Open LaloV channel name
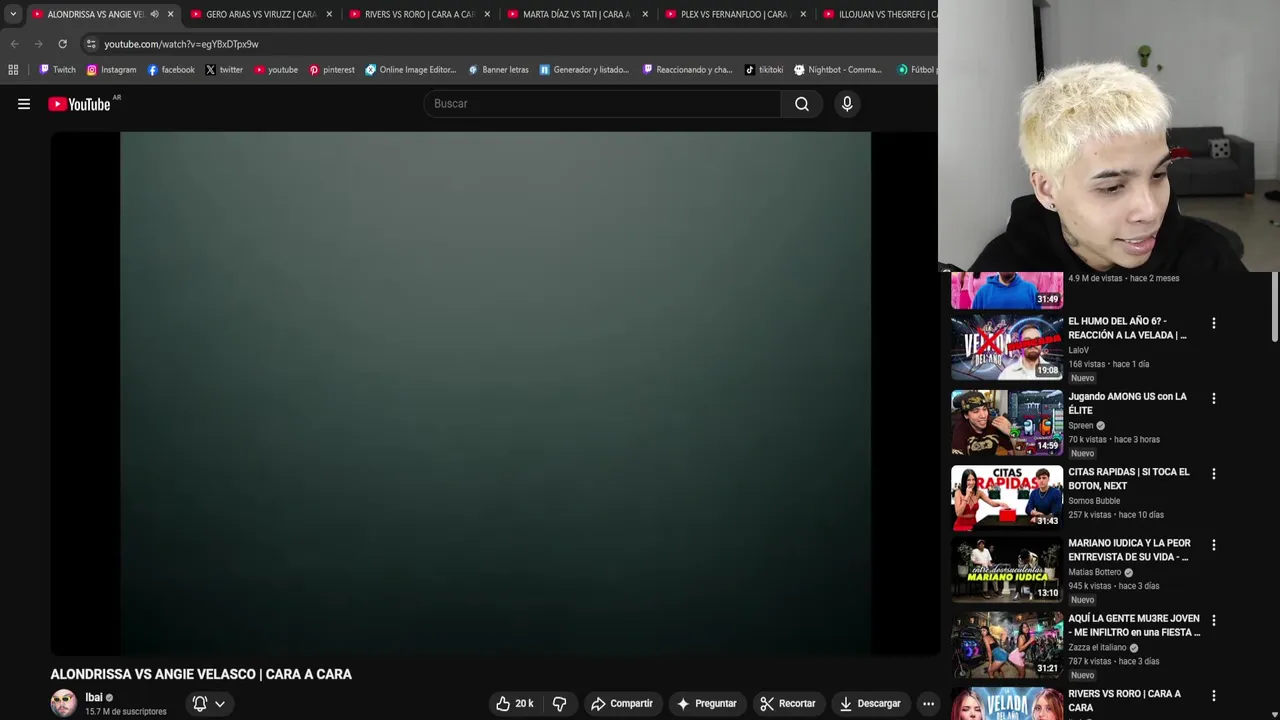The width and height of the screenshot is (1280, 720). point(1079,351)
